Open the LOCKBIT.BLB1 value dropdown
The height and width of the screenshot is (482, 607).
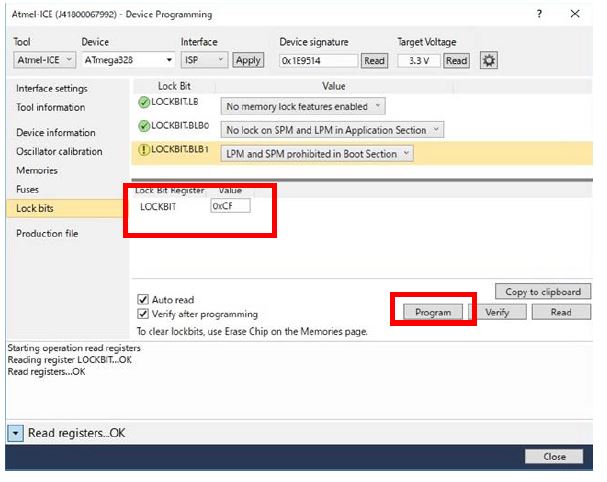317,154
